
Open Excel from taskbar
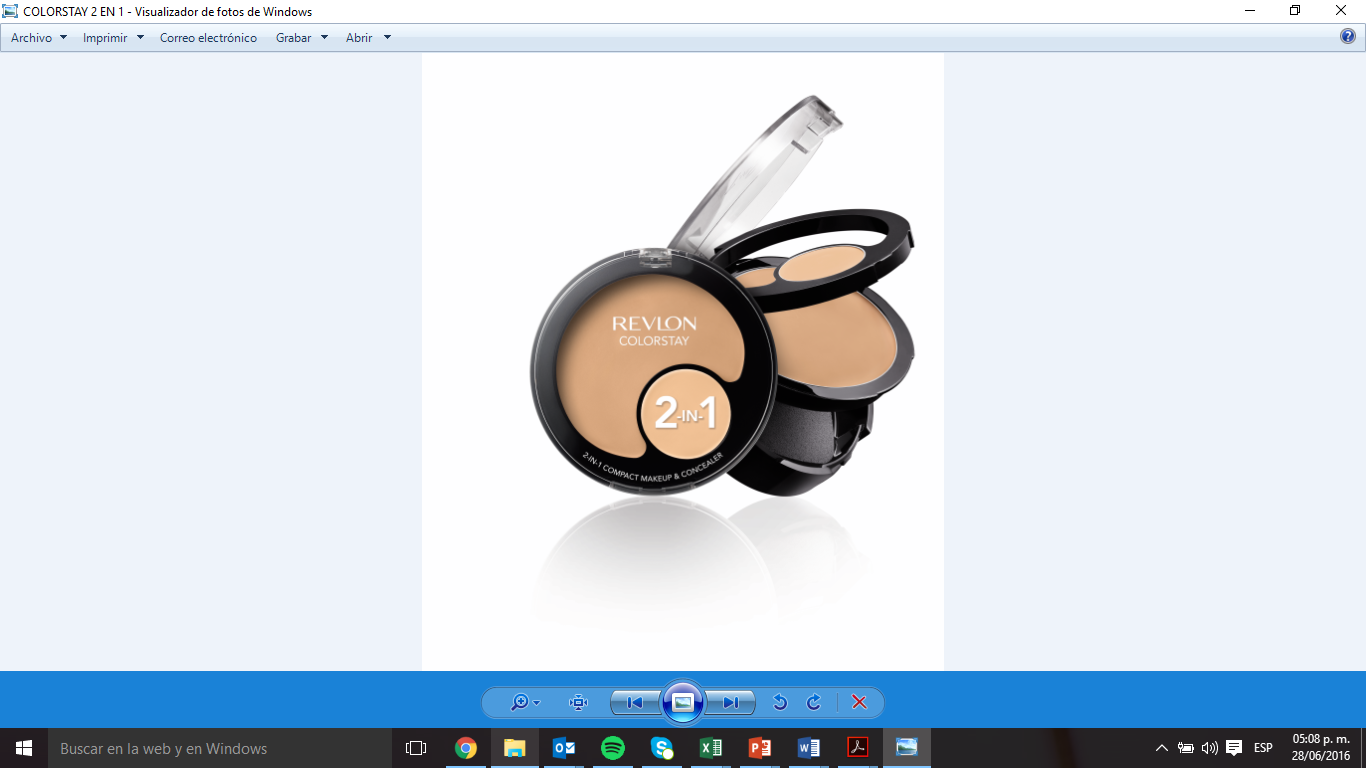(711, 748)
